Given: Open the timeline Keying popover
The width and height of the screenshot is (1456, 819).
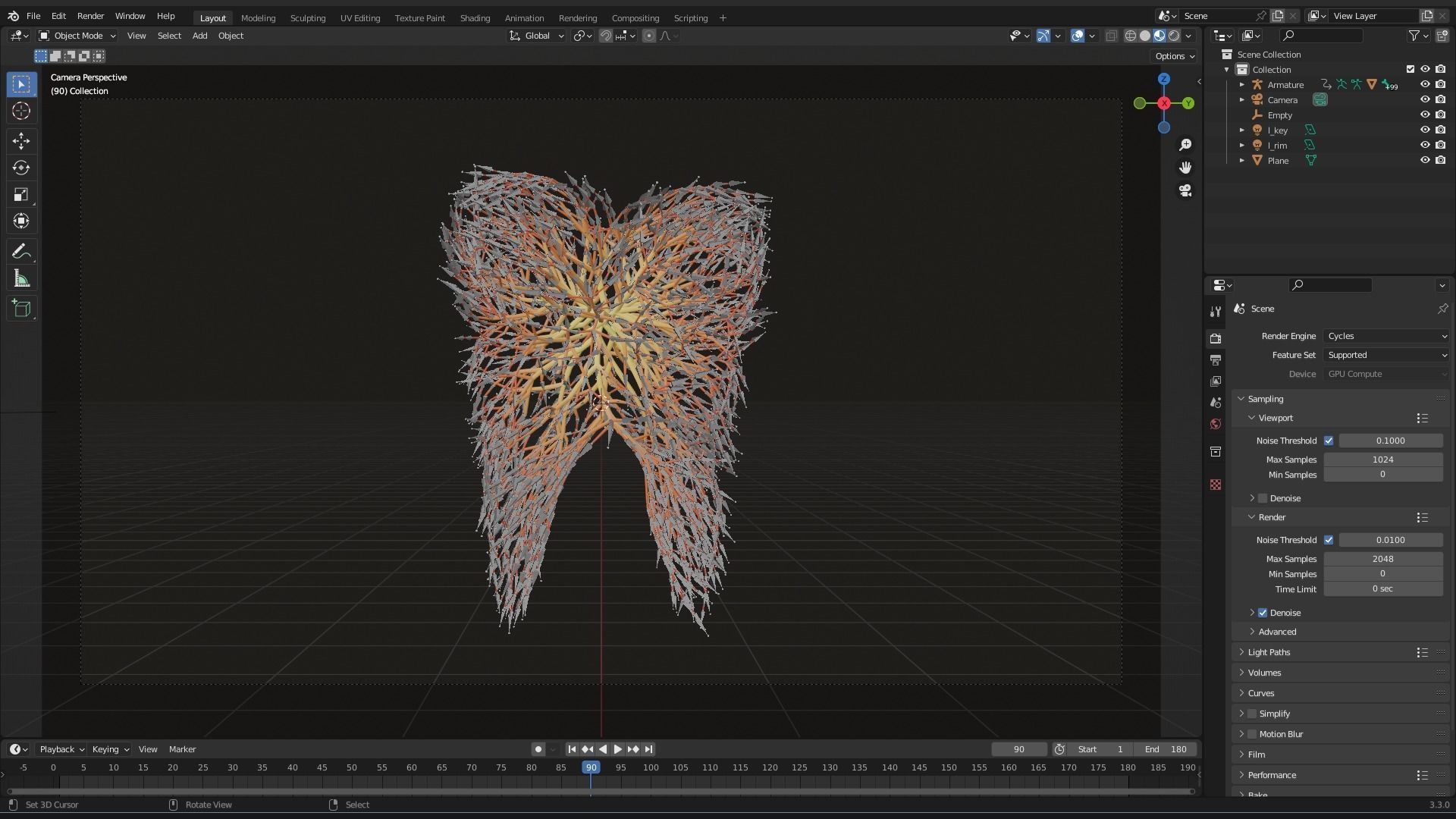Looking at the screenshot, I should [110, 749].
